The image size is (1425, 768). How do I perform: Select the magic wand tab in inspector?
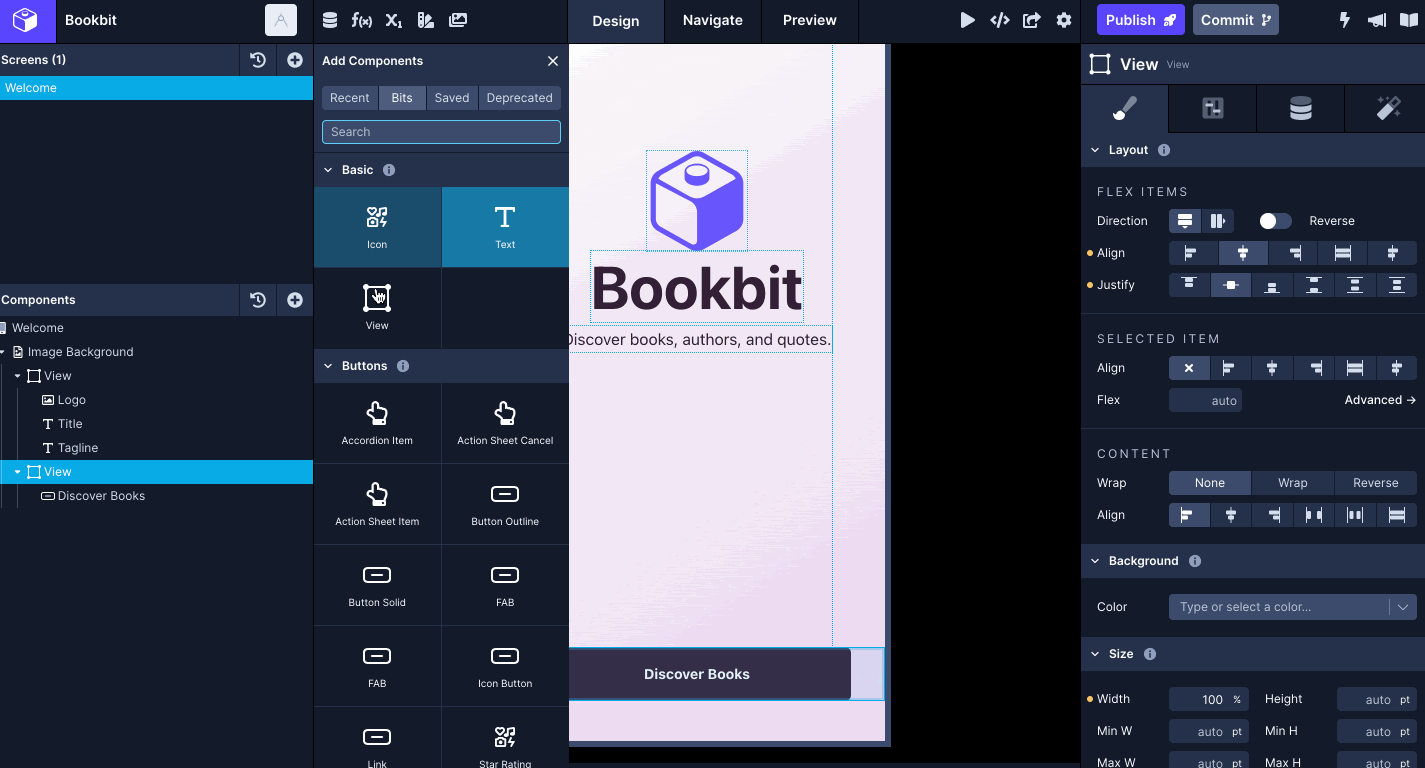point(1388,108)
